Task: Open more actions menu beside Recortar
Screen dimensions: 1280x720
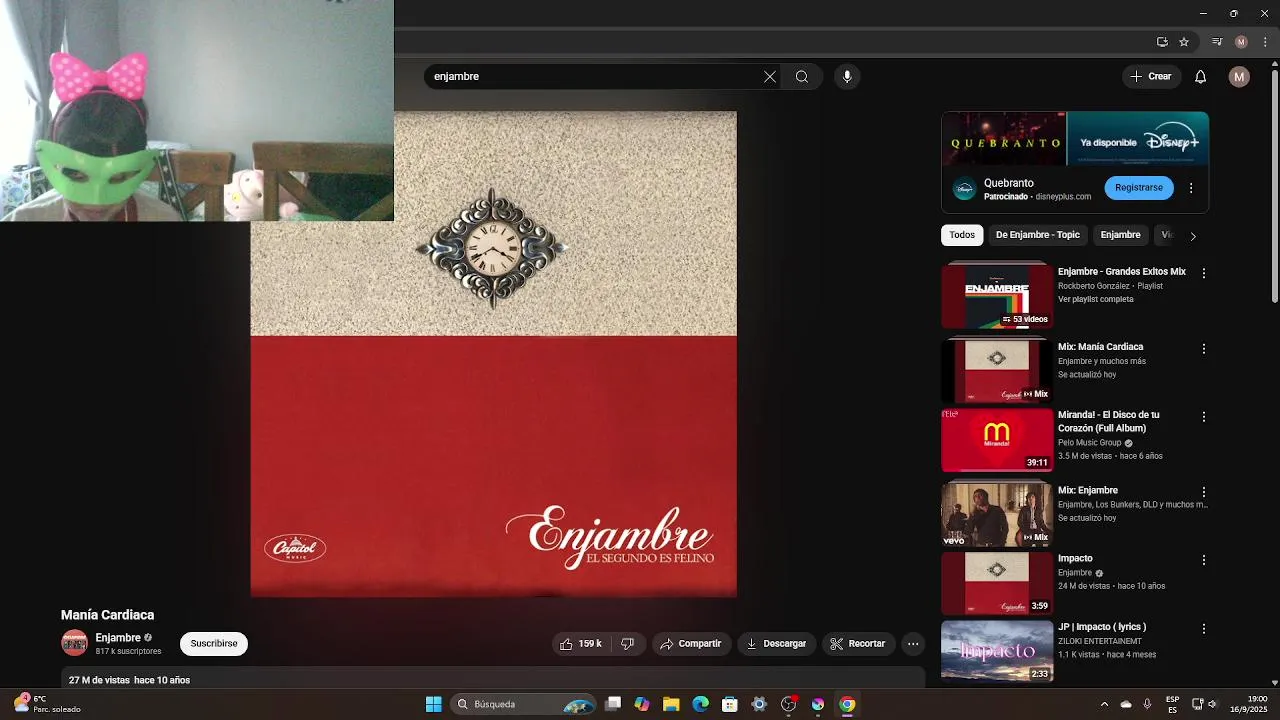Action: pyautogui.click(x=913, y=644)
